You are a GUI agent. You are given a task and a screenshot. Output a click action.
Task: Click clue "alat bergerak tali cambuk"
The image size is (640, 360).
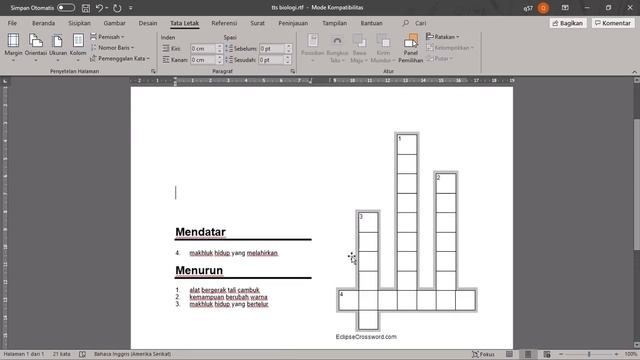(224, 290)
